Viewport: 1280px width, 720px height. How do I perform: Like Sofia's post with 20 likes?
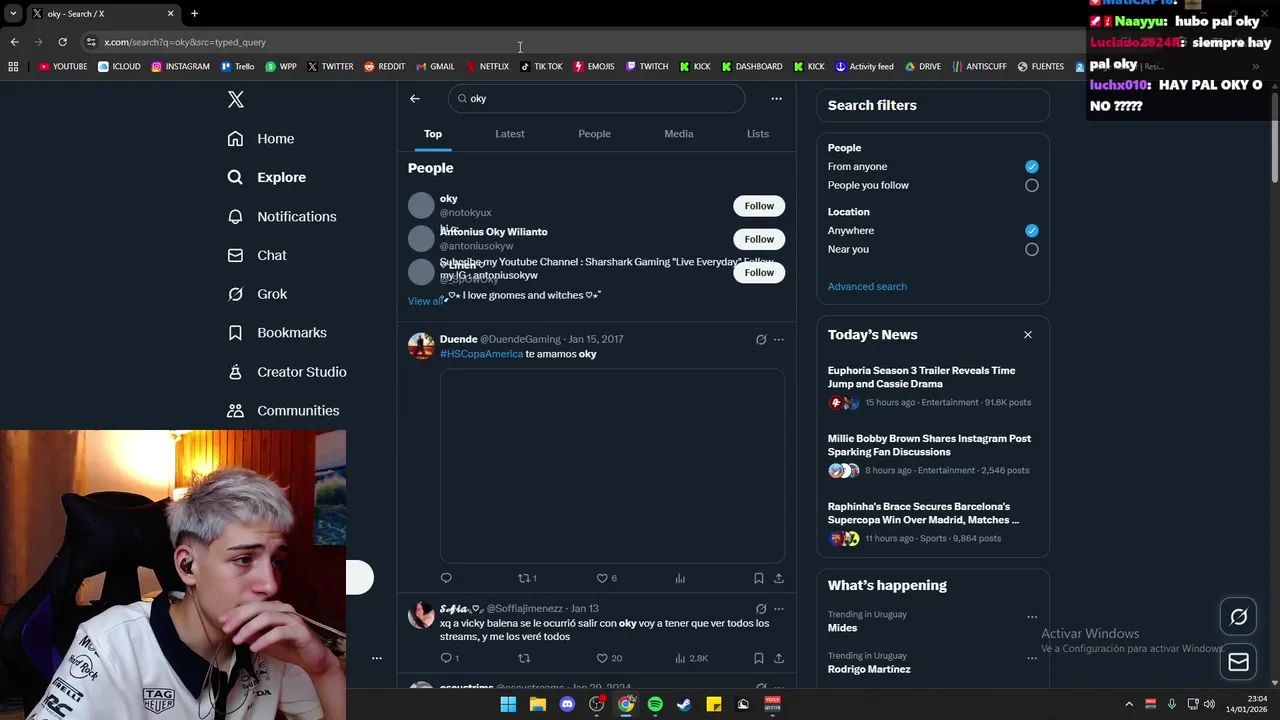[x=609, y=658]
